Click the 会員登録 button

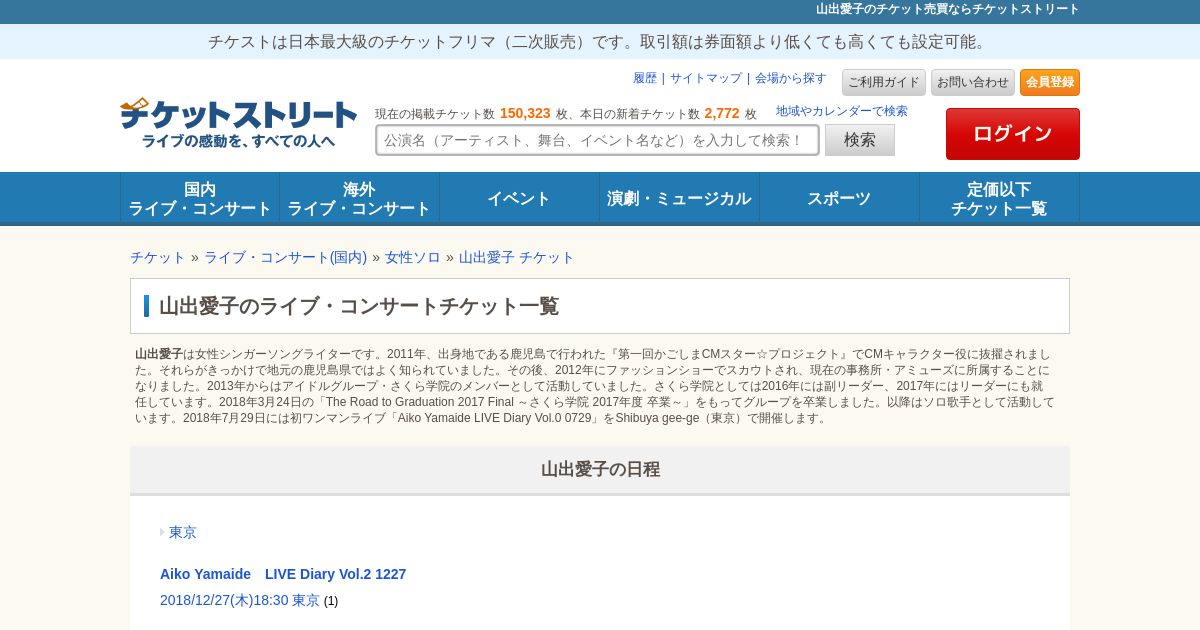click(1050, 82)
